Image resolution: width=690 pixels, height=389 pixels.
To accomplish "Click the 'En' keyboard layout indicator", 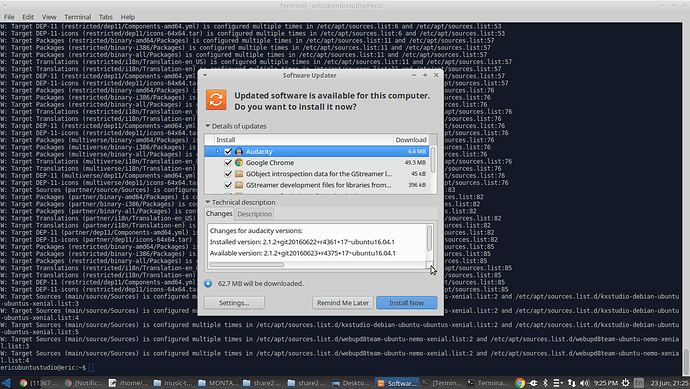I will [x=639, y=383].
